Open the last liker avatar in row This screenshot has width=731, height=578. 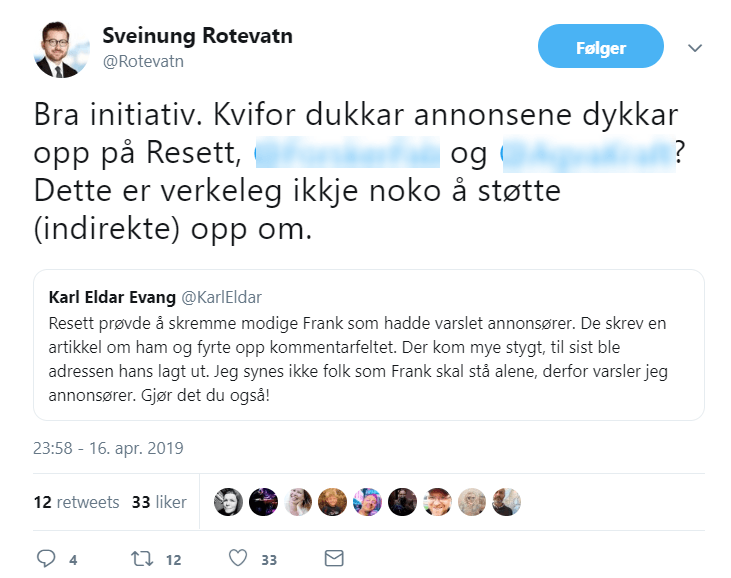click(x=507, y=502)
